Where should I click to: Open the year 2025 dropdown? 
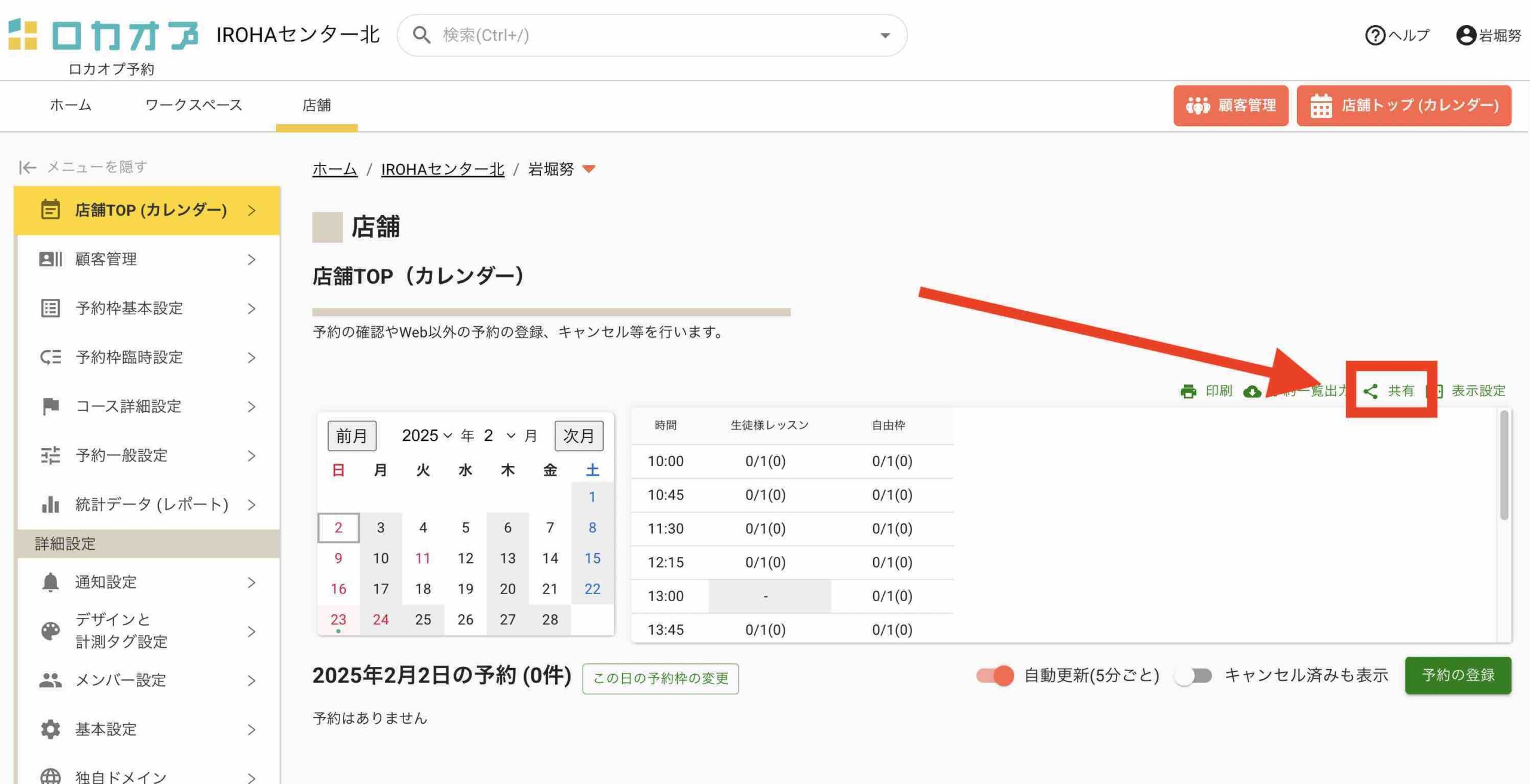pos(427,436)
